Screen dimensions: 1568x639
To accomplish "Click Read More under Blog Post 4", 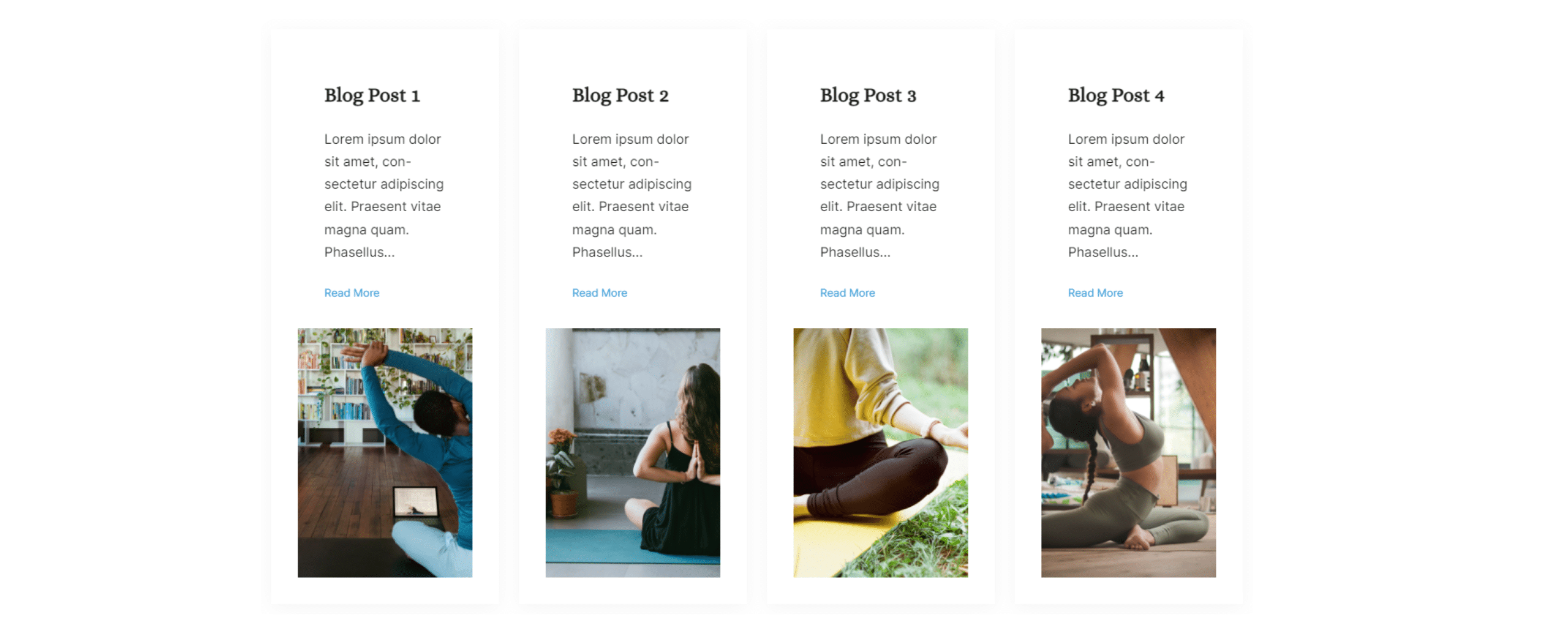I will 1095,293.
